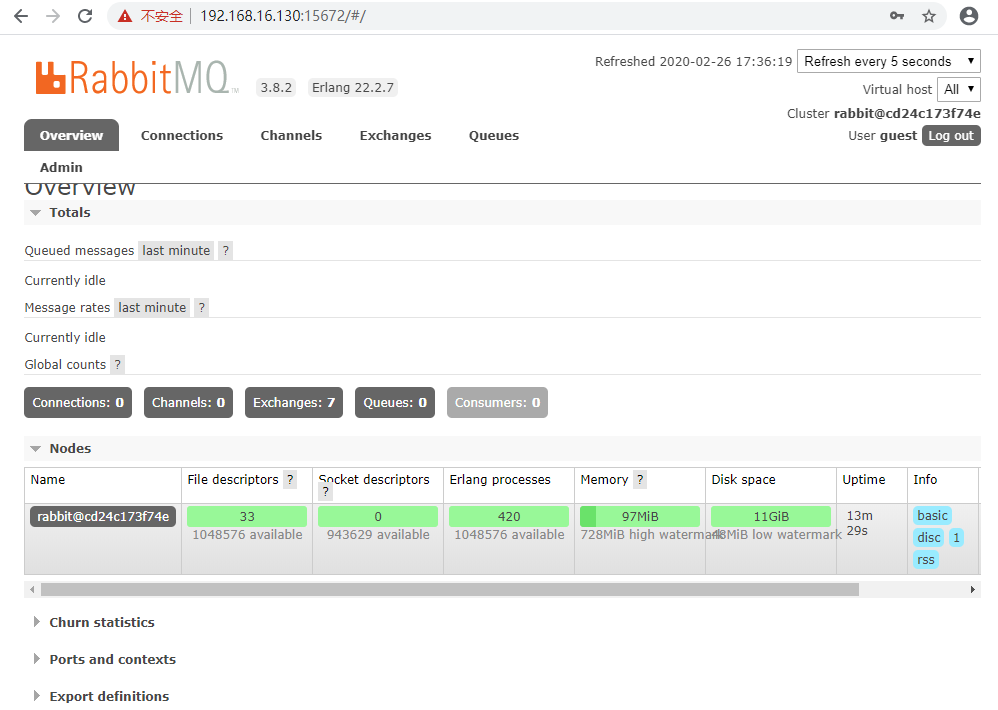Click the info tag labeled 1
This screenshot has width=998, height=710.
pos(956,538)
